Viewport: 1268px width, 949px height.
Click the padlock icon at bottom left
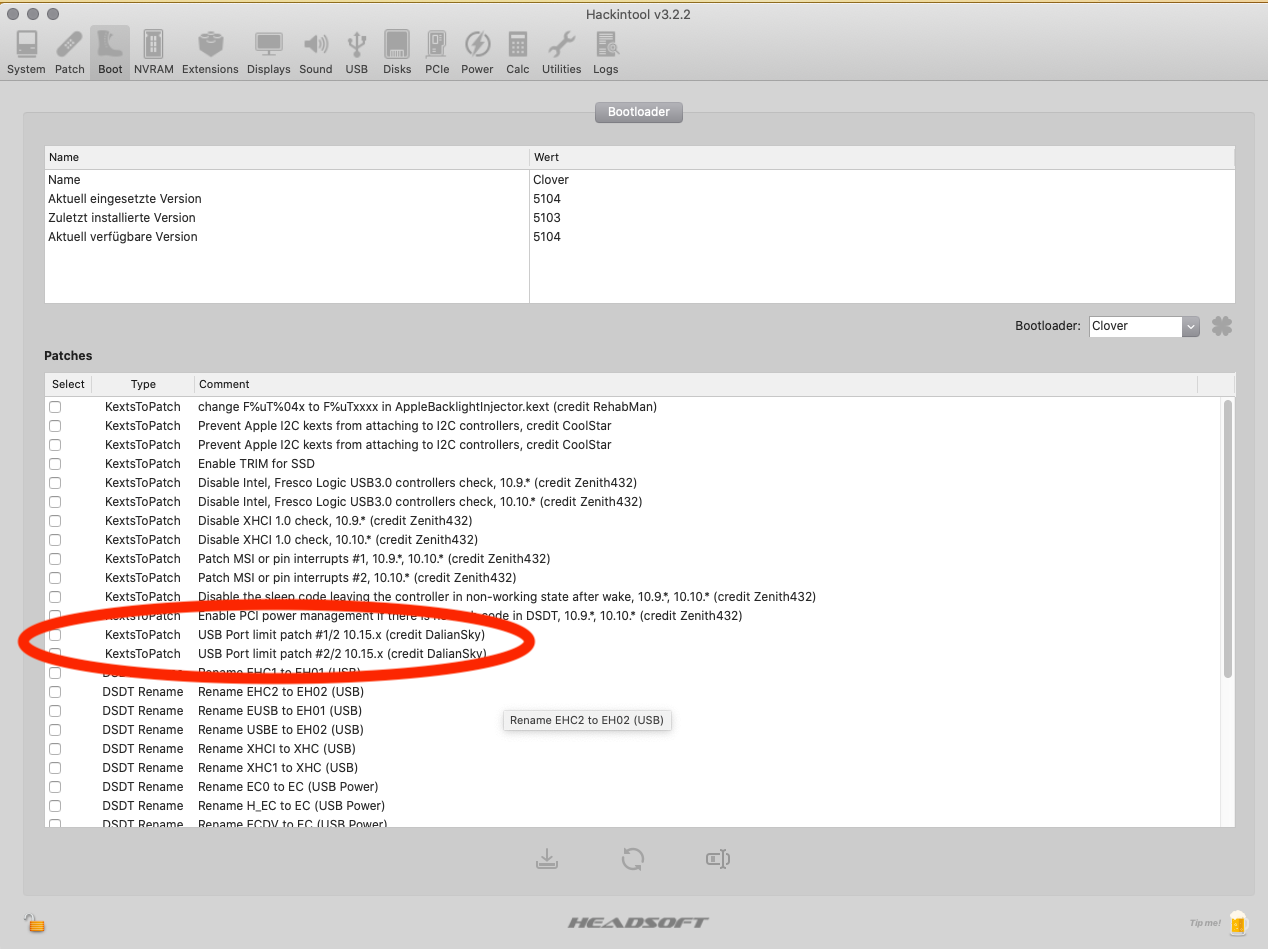[x=36, y=923]
